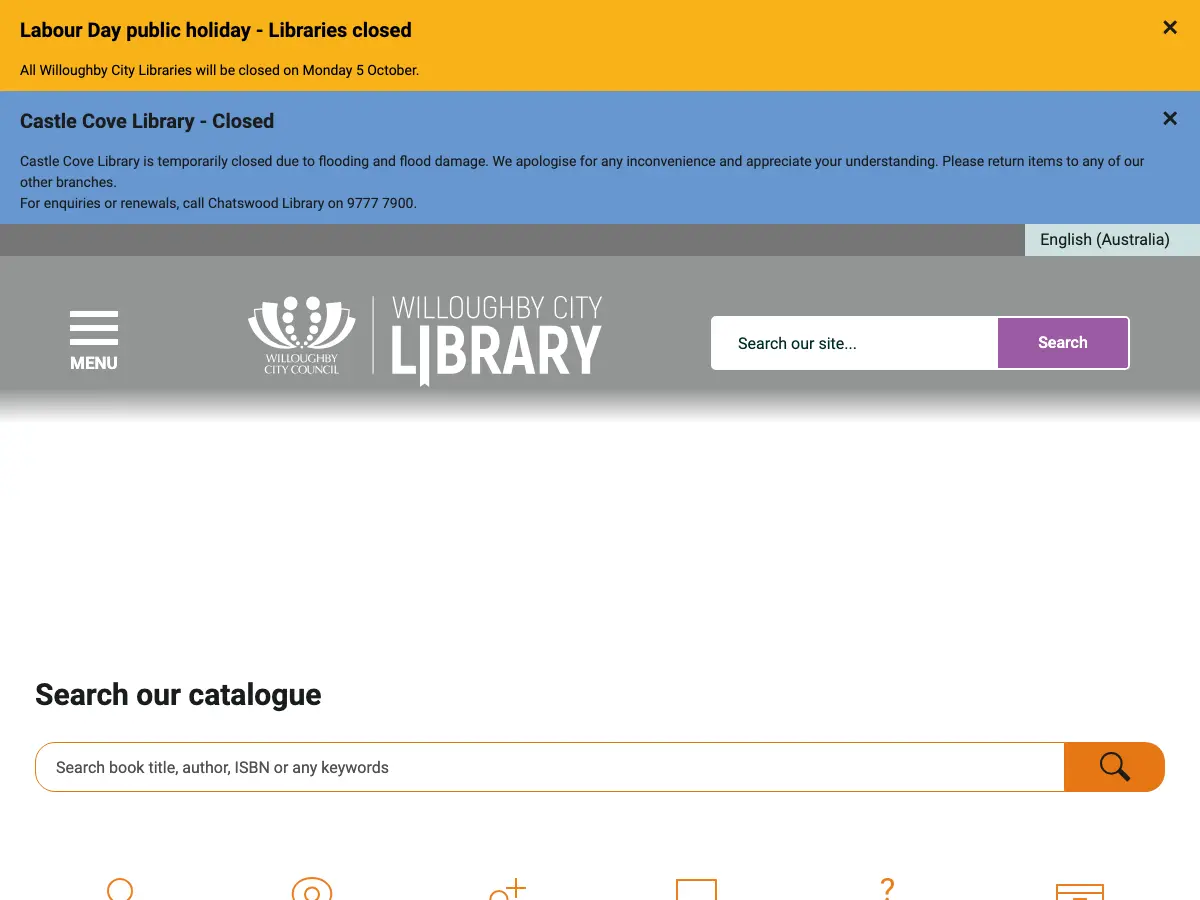The height and width of the screenshot is (900, 1200).
Task: Close the Castle Cove Library closed notice
Action: pos(1170,118)
